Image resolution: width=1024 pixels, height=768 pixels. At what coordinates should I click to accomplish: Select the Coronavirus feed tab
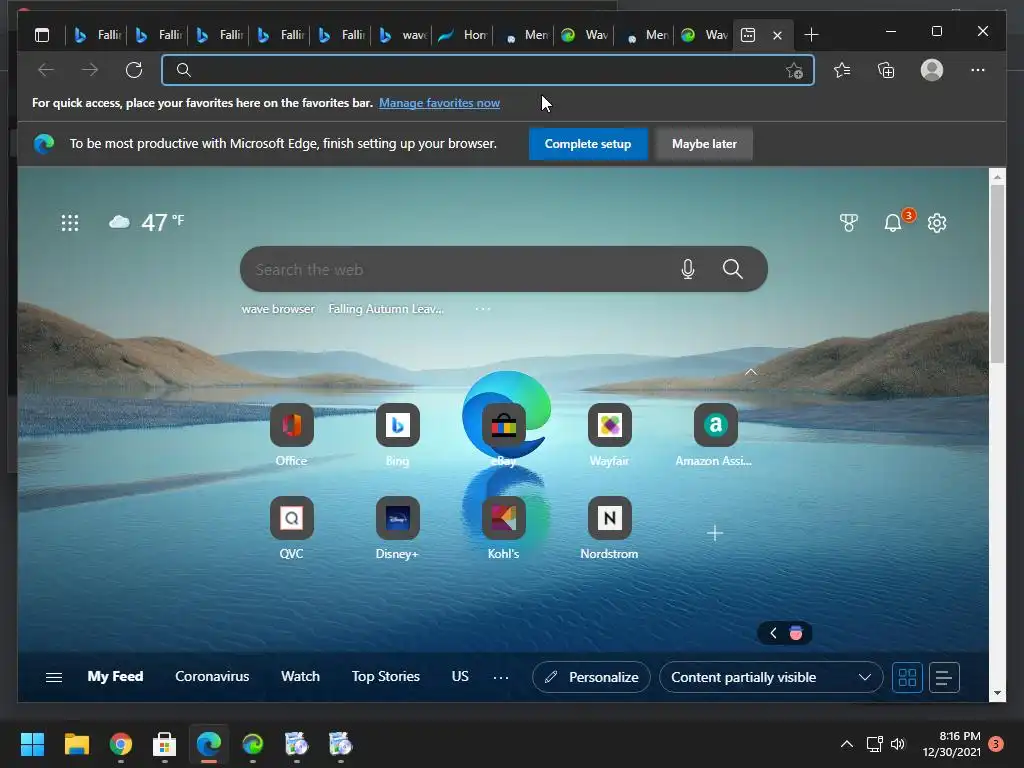click(x=212, y=677)
